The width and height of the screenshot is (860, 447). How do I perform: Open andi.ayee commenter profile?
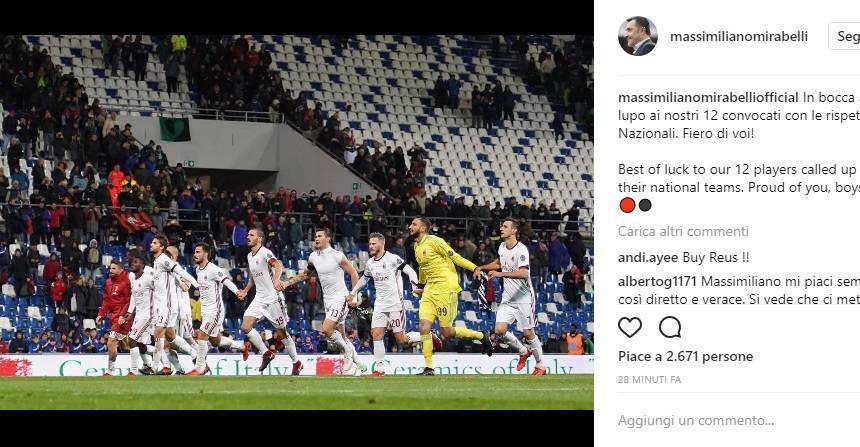pyautogui.click(x=648, y=257)
